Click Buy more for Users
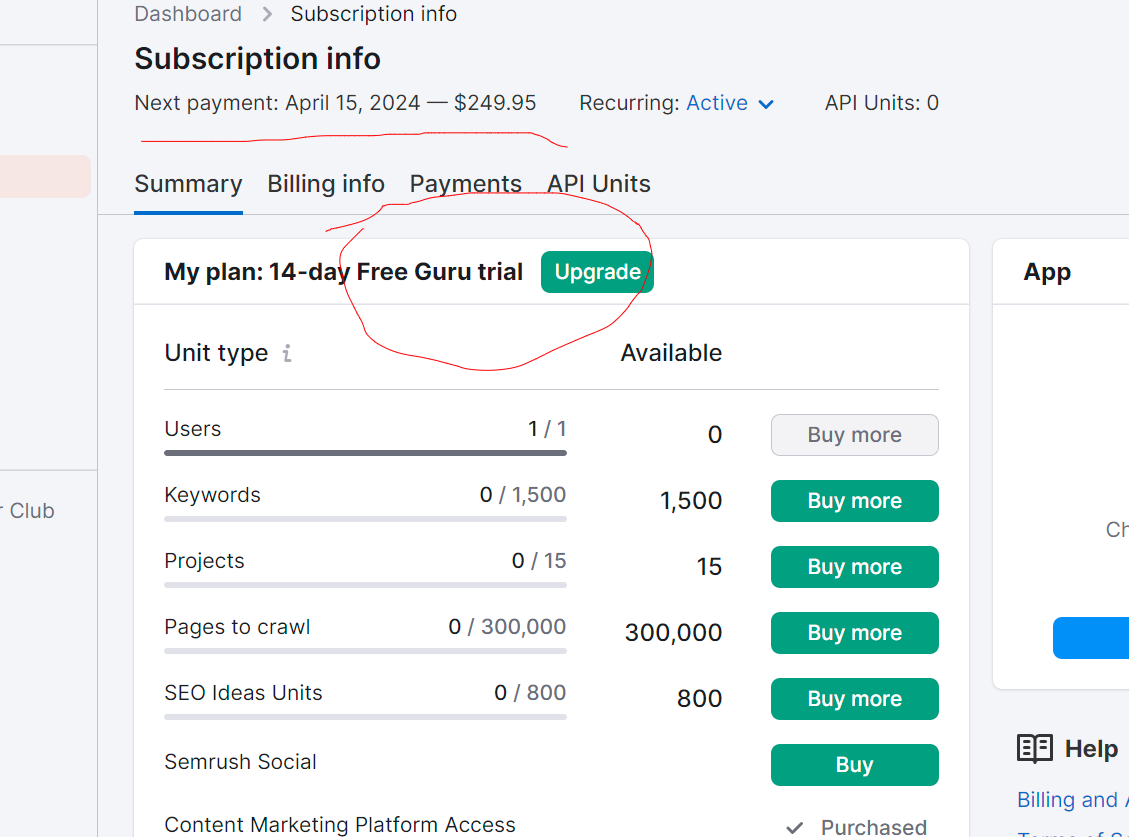Screen dimensions: 1129x837 [855, 435]
